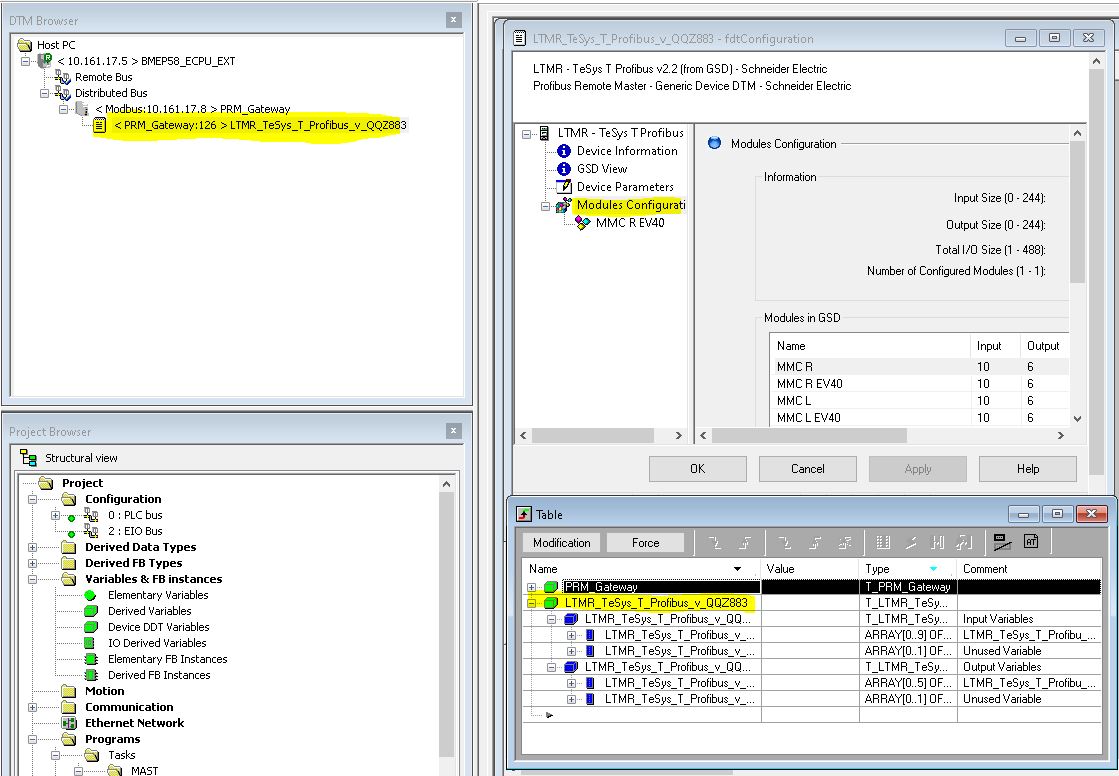Open the Name column dropdown arrow
The width and height of the screenshot is (1119, 776).
click(x=737, y=569)
